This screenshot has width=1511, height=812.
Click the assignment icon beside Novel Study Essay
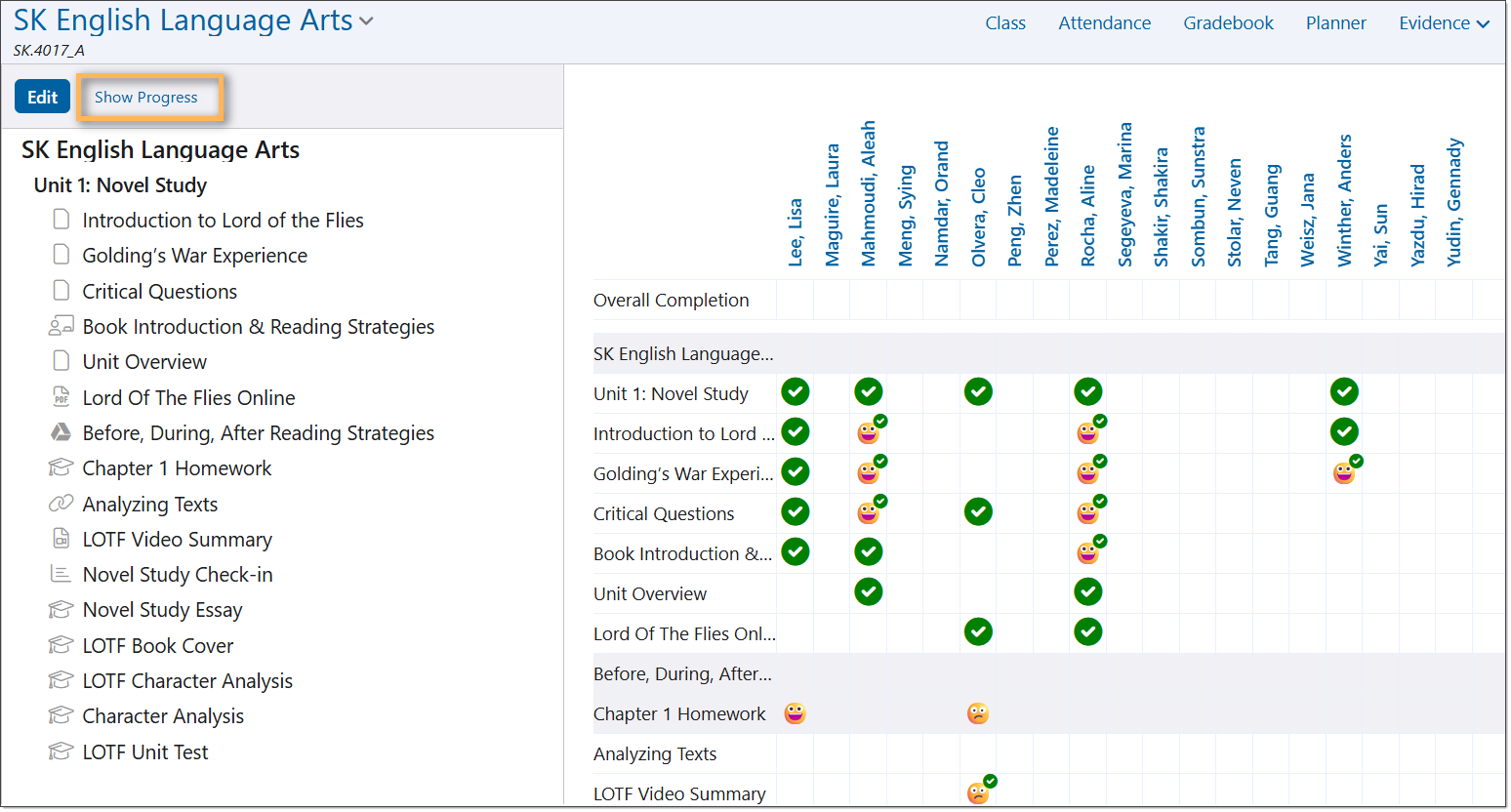(61, 609)
